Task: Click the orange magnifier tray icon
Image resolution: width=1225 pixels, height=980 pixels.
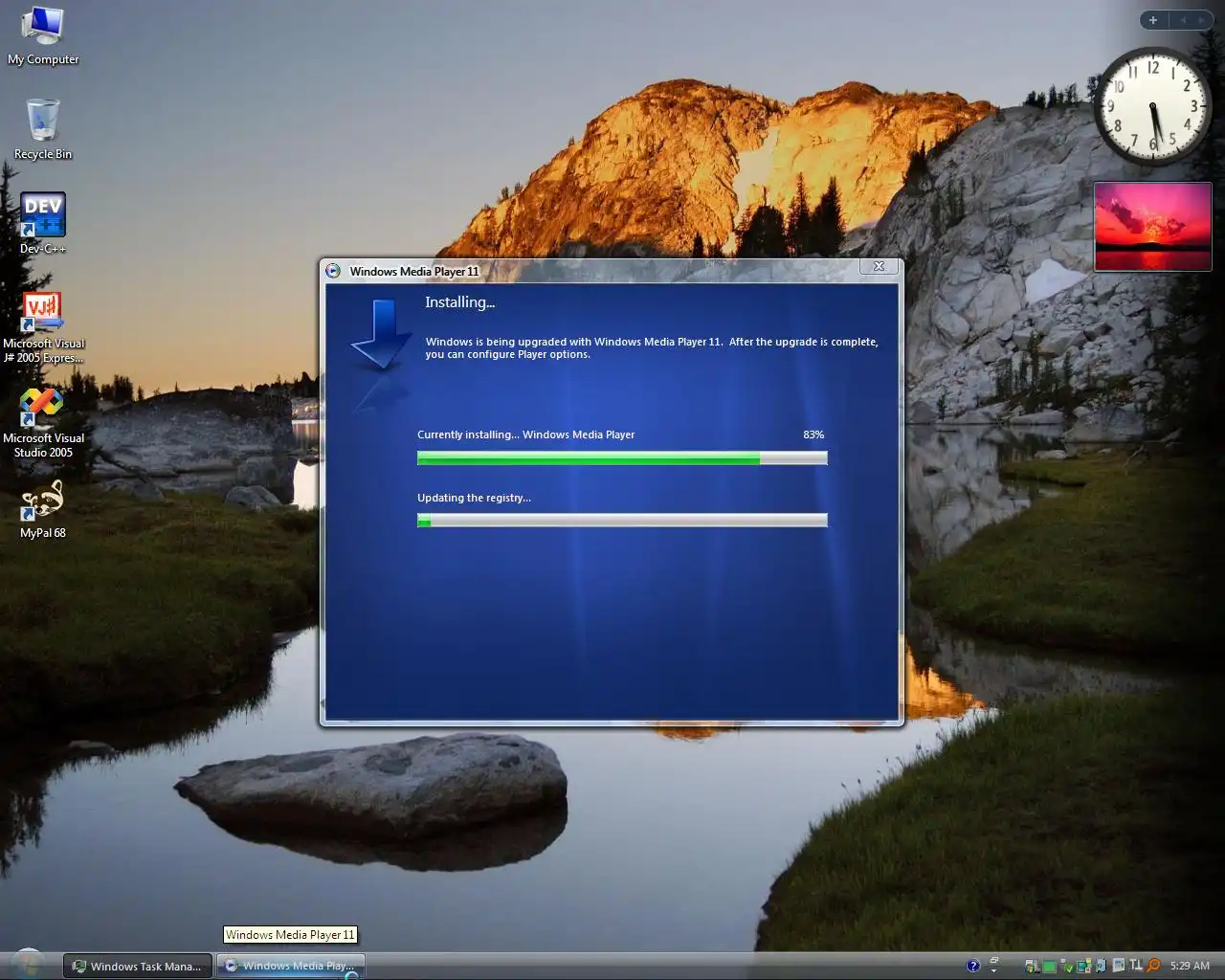Action: (x=1153, y=966)
